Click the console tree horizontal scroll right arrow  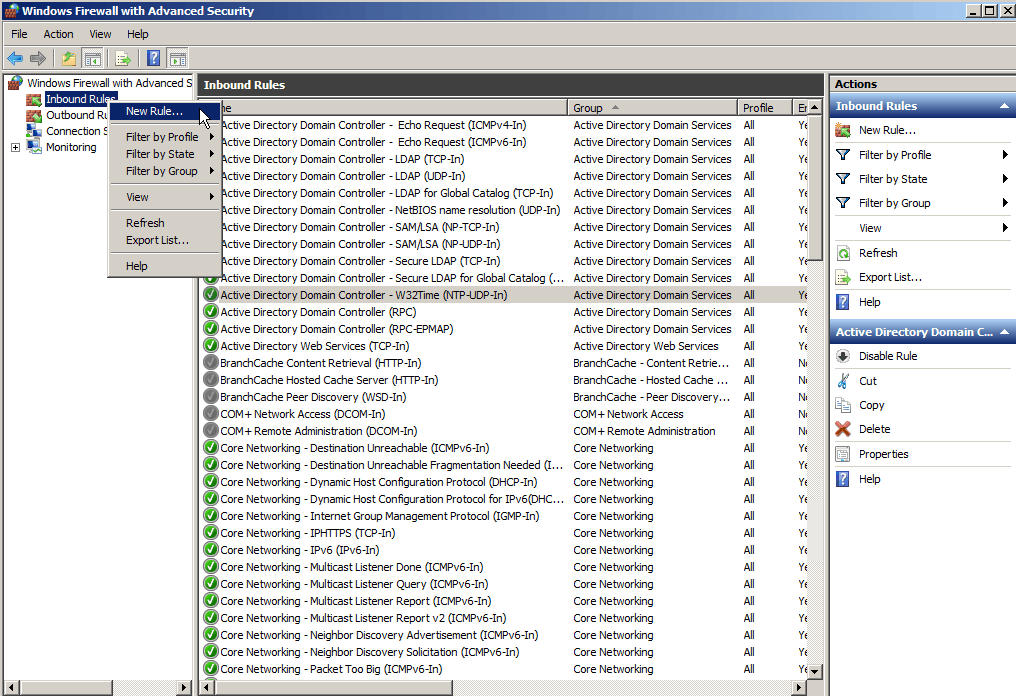[185, 687]
